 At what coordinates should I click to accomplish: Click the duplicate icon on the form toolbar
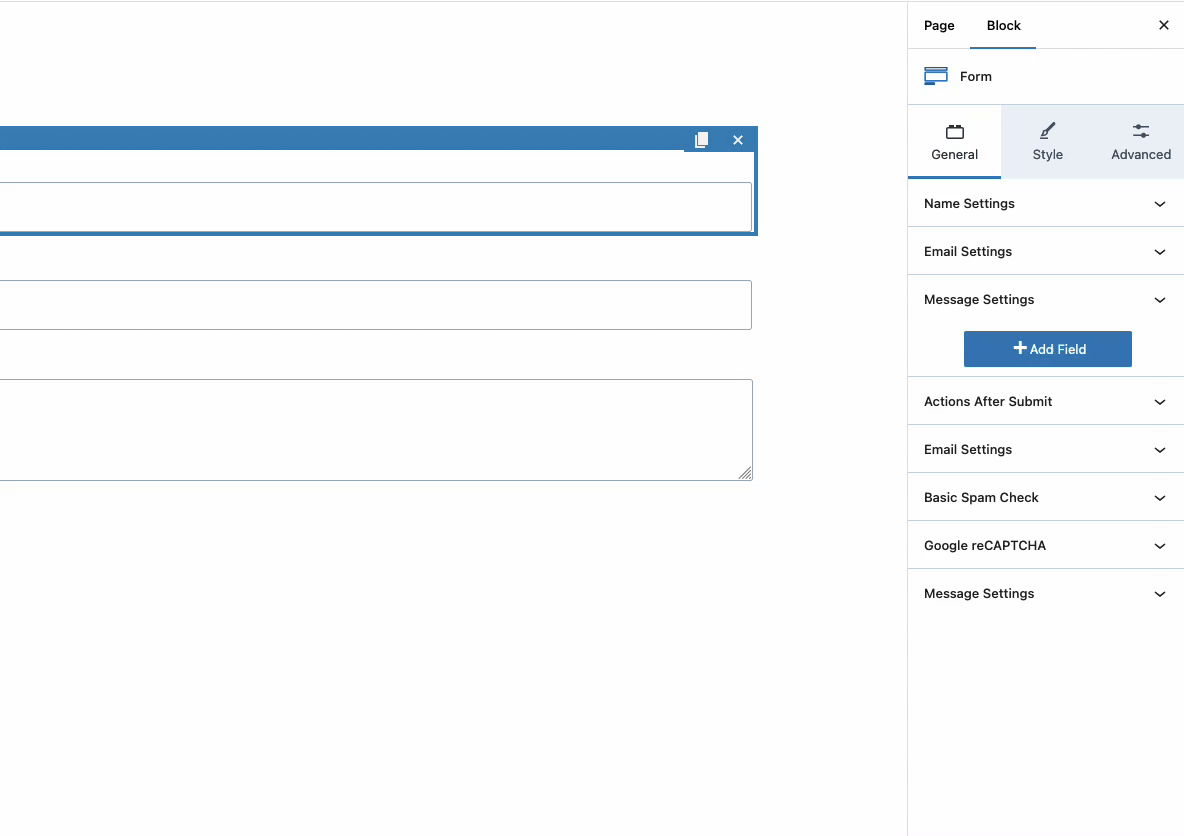point(701,140)
